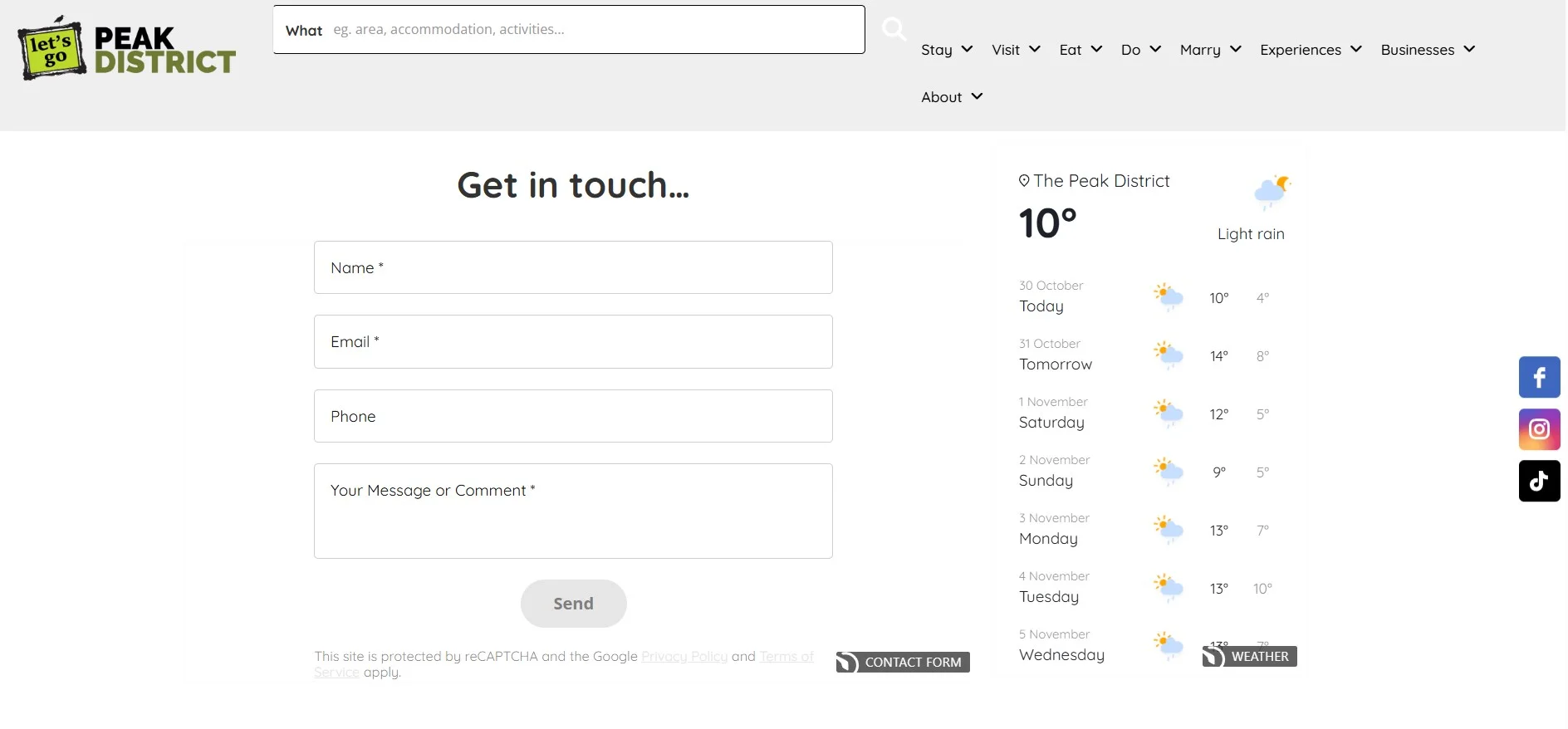Click the search magnifier icon

[894, 29]
